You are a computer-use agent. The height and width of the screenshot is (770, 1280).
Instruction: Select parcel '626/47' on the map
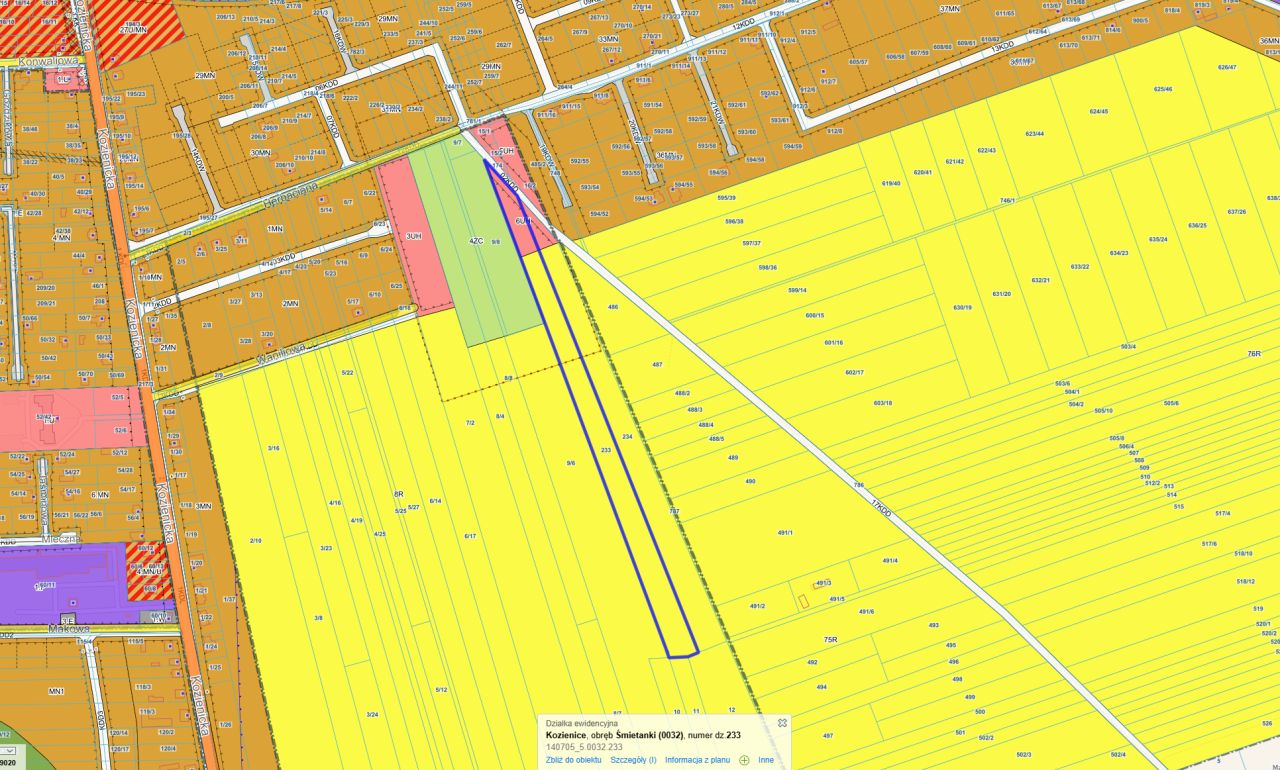click(x=1227, y=67)
